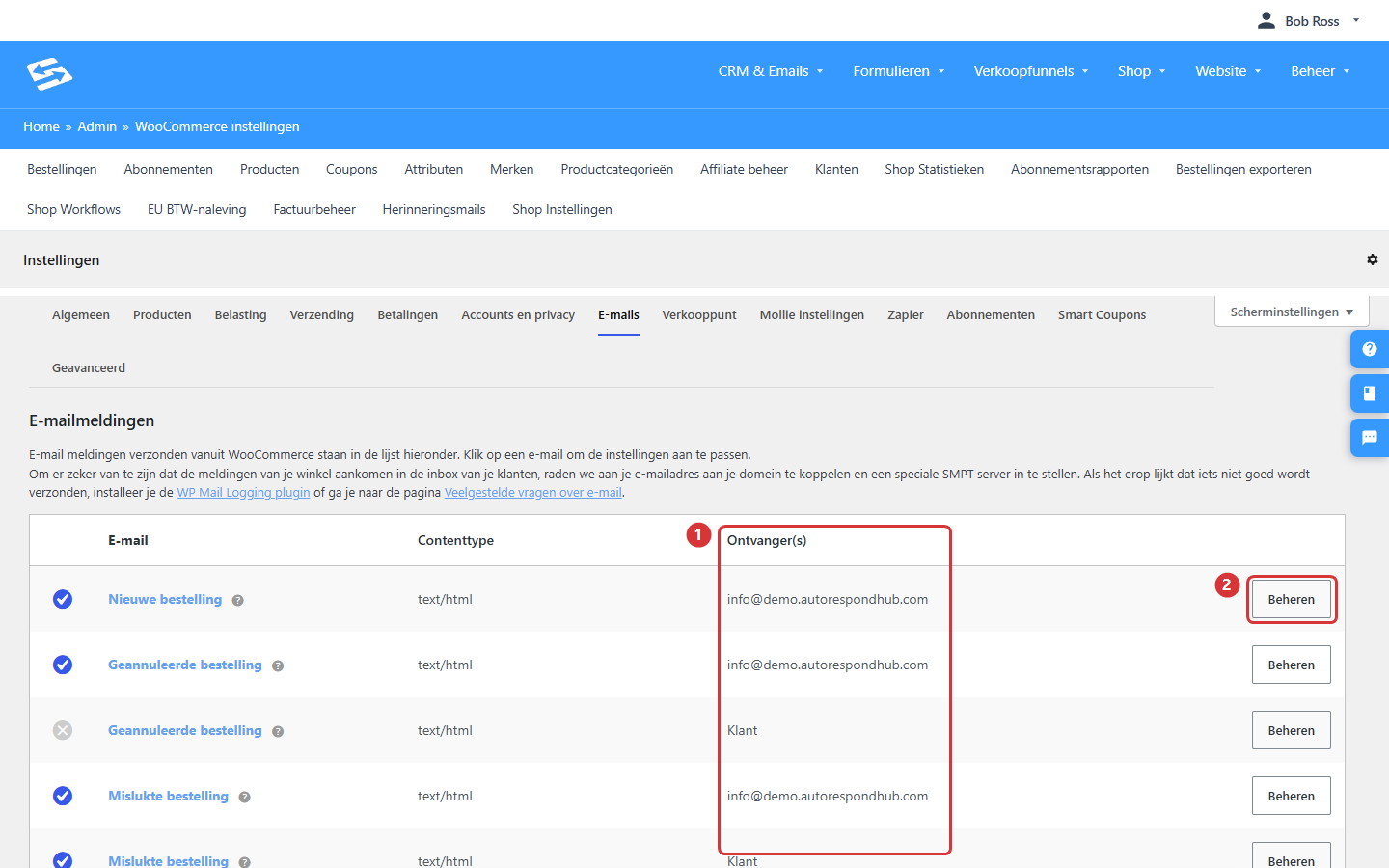Open Shop Workflows menu item
This screenshot has height=868, width=1389.
click(x=73, y=210)
